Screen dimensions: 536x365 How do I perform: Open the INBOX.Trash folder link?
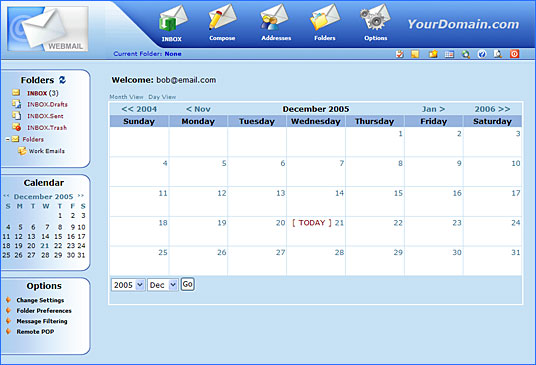tap(47, 127)
